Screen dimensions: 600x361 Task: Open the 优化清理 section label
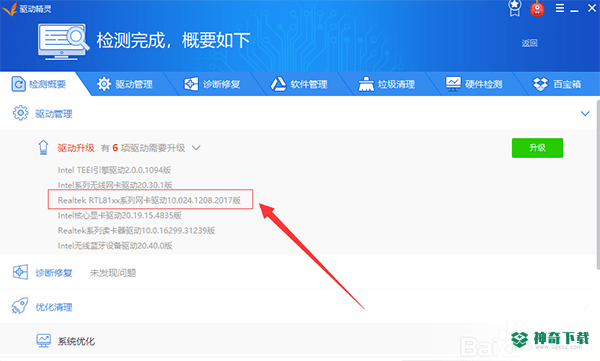click(x=54, y=307)
